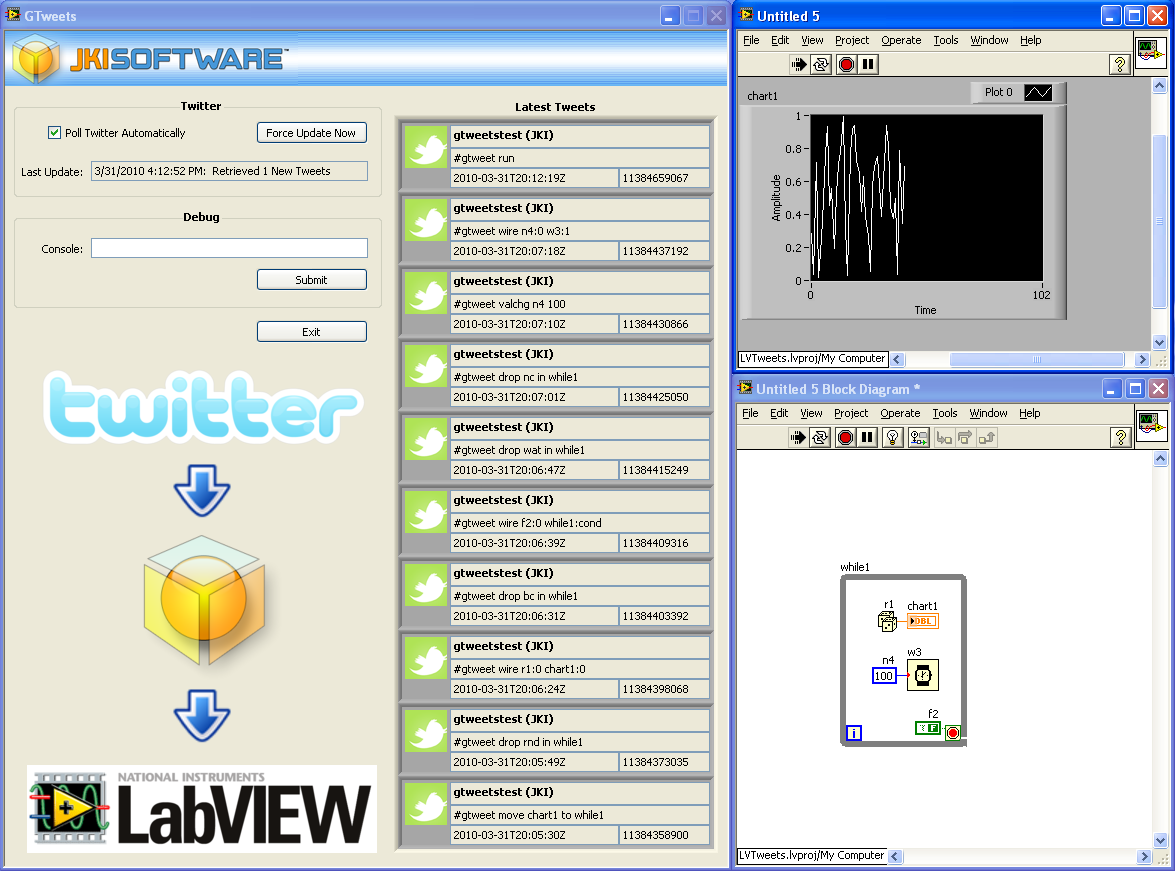This screenshot has width=1175, height=871.
Task: Click the chart1 waveform plot area
Action: click(x=926, y=198)
